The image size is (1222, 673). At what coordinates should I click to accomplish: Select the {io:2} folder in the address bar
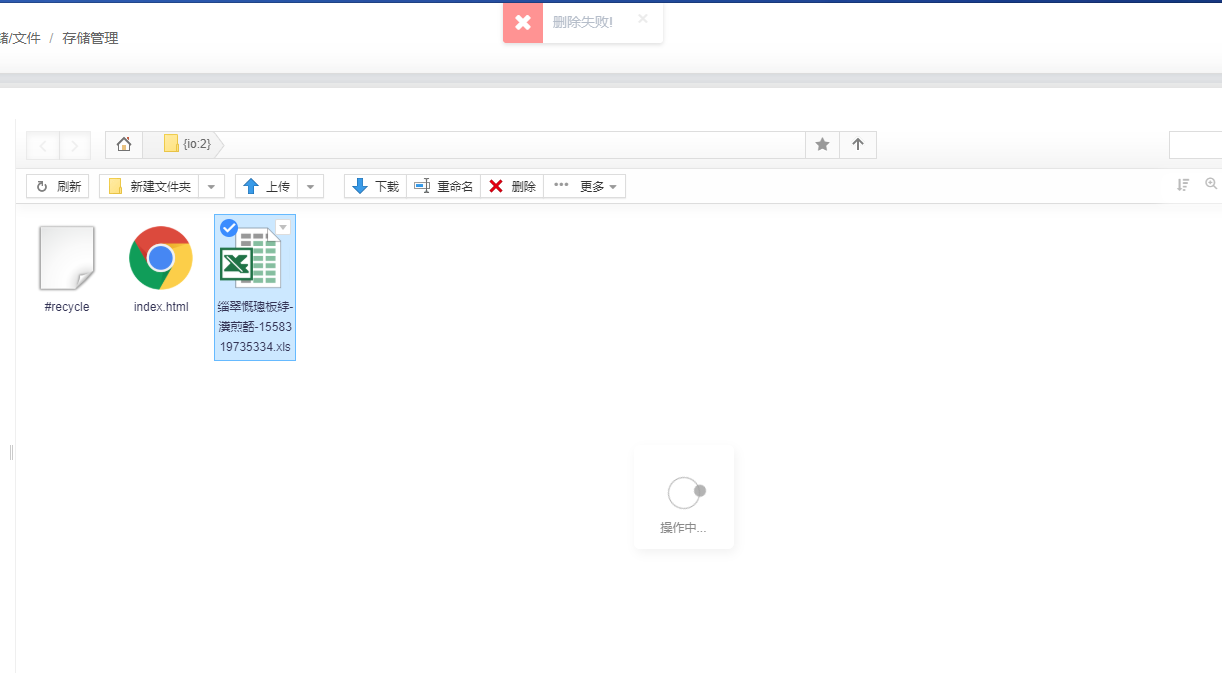(x=187, y=144)
